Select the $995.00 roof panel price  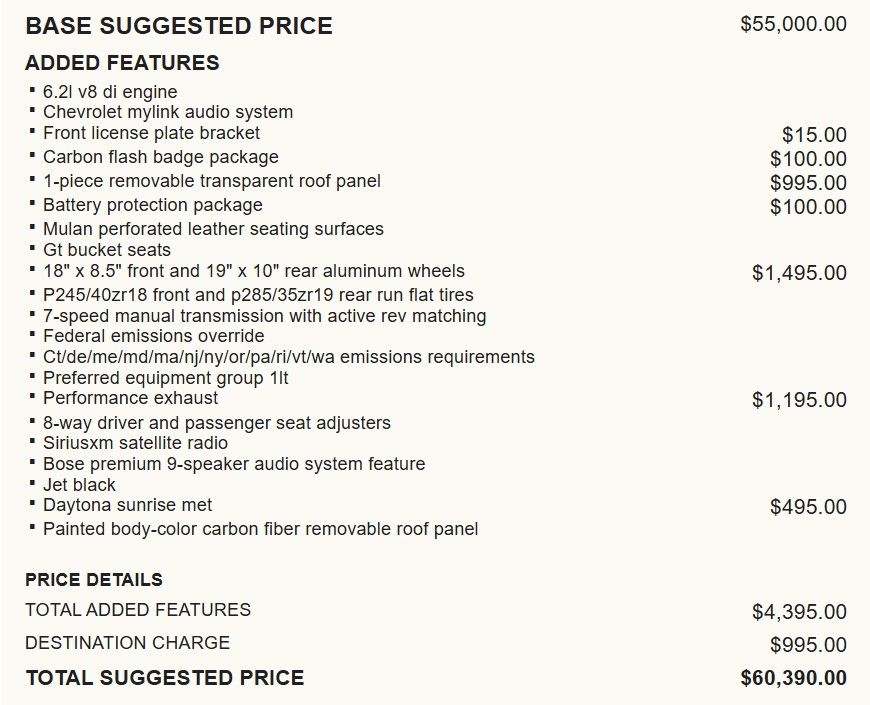point(808,183)
